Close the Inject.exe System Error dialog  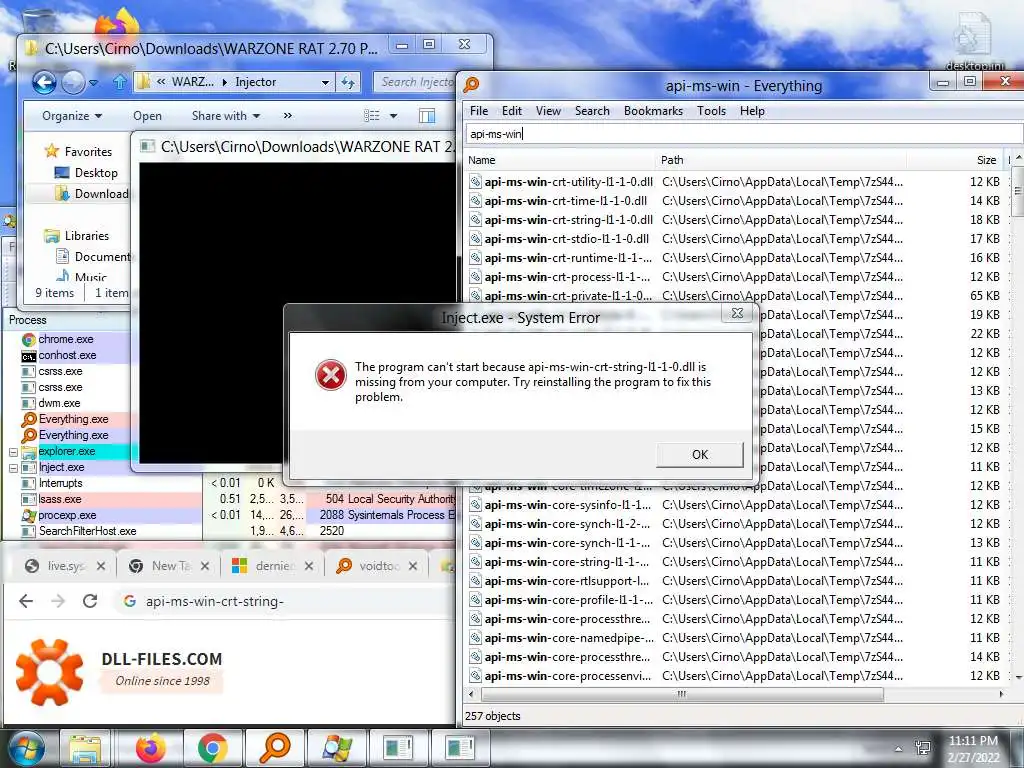(x=737, y=313)
